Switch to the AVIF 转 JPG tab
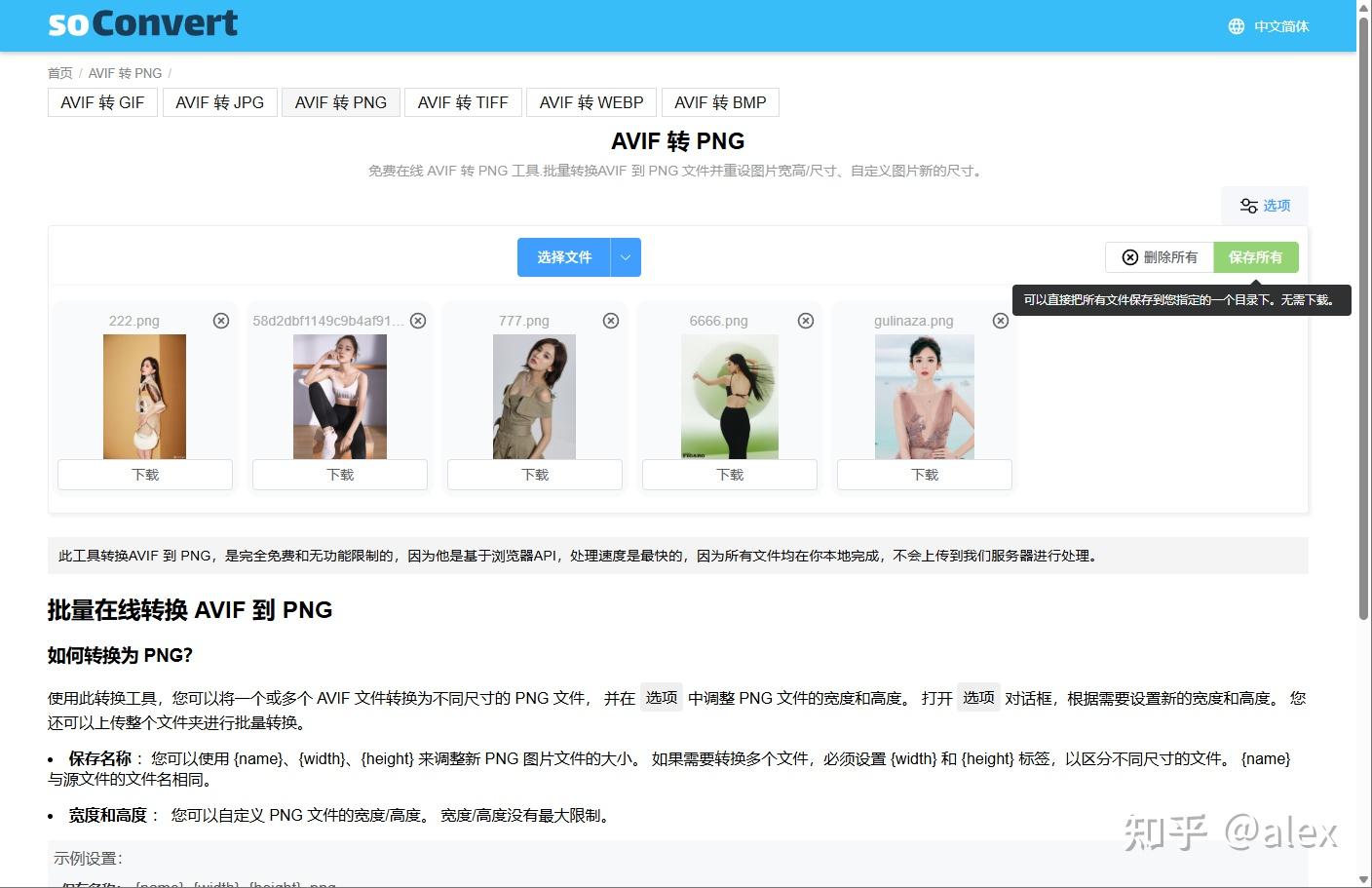This screenshot has height=888, width=1372. point(219,101)
